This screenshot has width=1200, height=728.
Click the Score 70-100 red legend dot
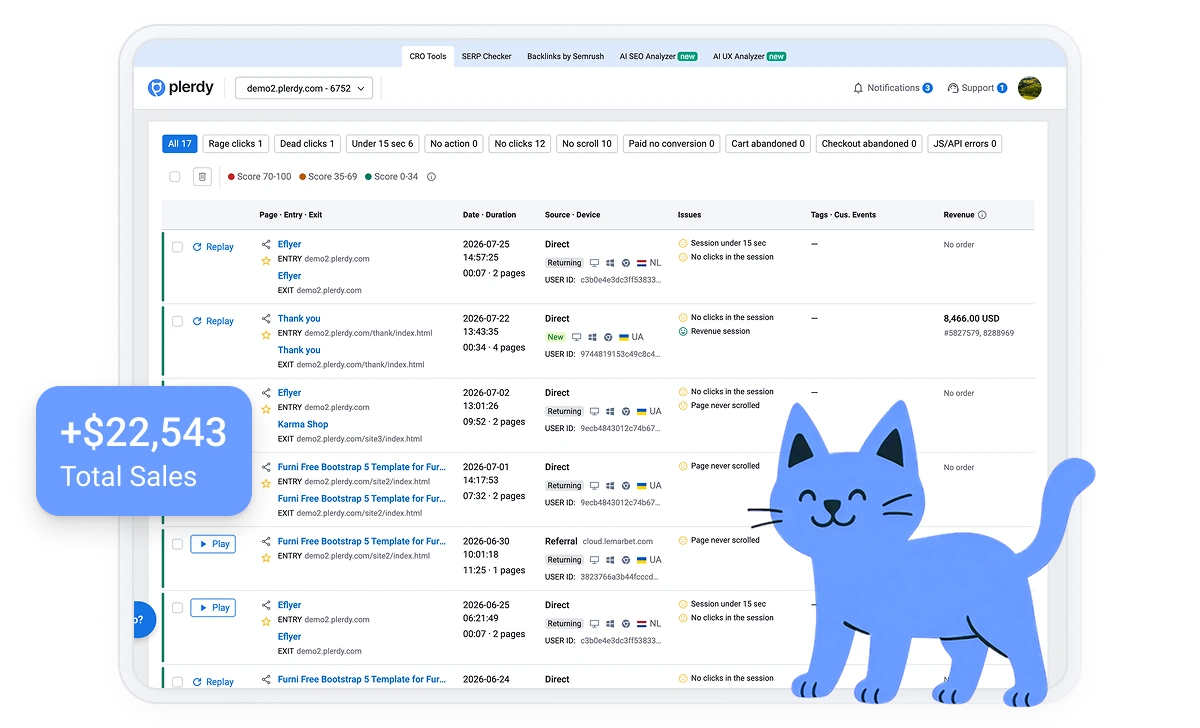(231, 176)
